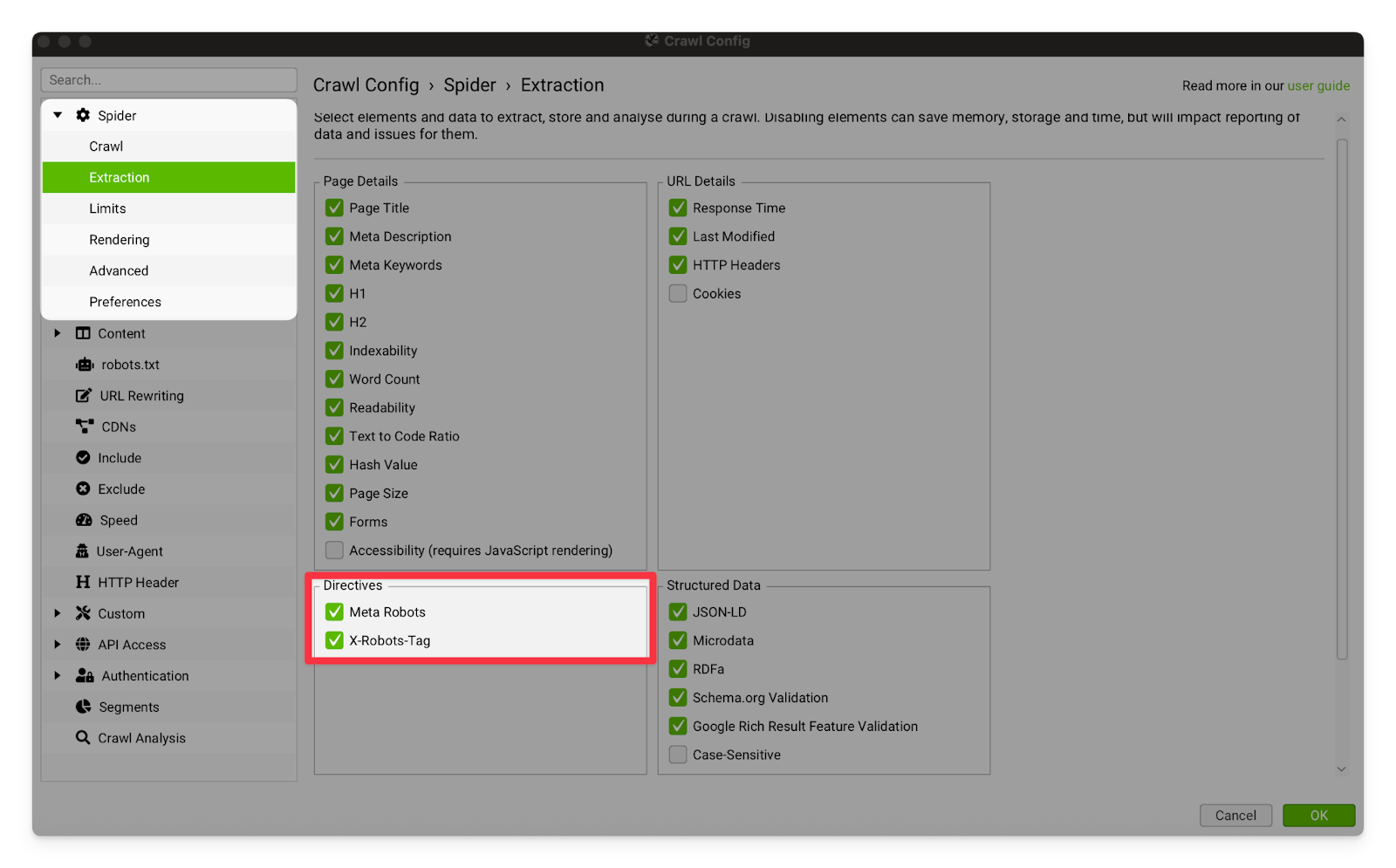1396x868 pixels.
Task: Select the Segments pie chart icon
Action: (84, 707)
